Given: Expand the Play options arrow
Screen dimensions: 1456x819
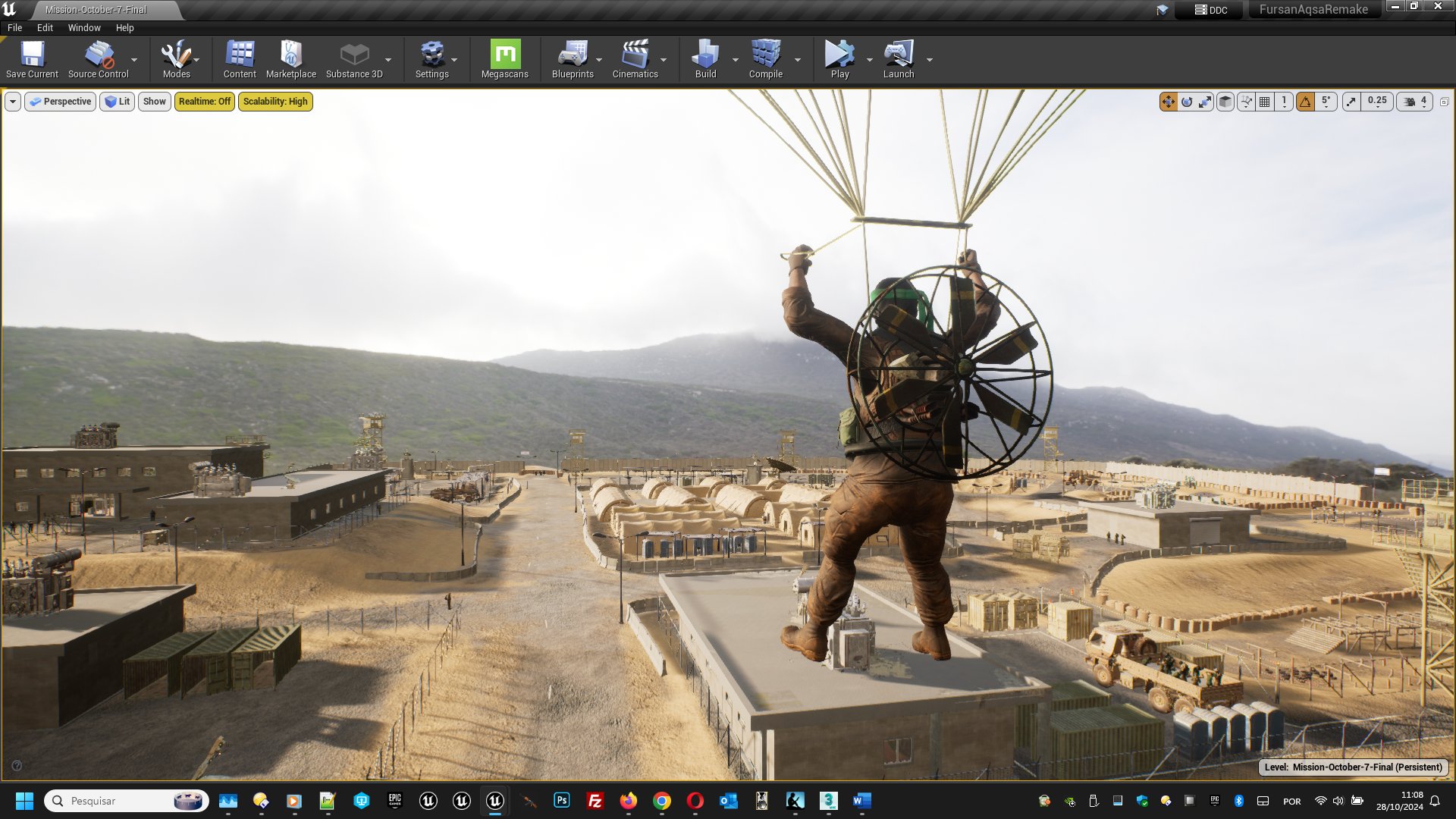Looking at the screenshot, I should pos(869,59).
